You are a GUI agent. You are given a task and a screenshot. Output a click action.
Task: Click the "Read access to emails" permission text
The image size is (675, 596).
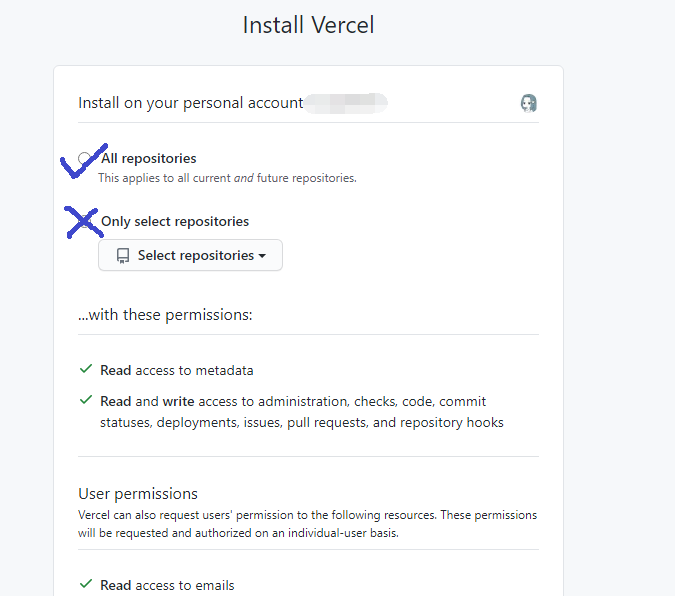point(167,585)
